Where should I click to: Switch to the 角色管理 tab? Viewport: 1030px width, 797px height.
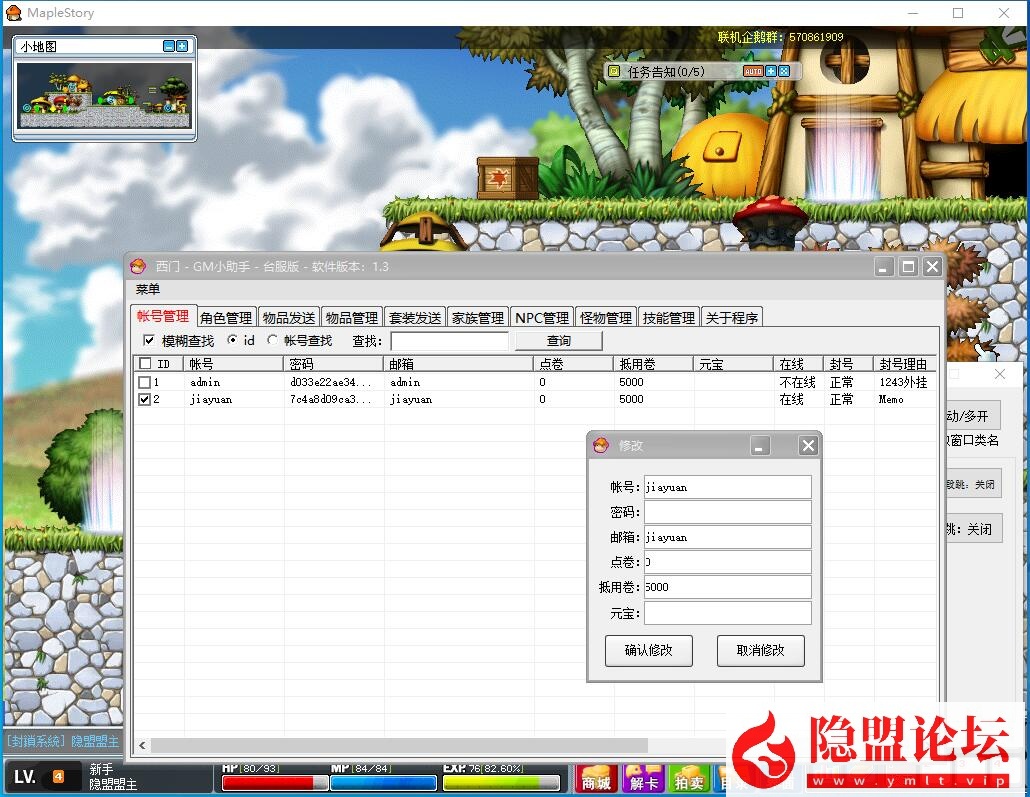pos(226,318)
